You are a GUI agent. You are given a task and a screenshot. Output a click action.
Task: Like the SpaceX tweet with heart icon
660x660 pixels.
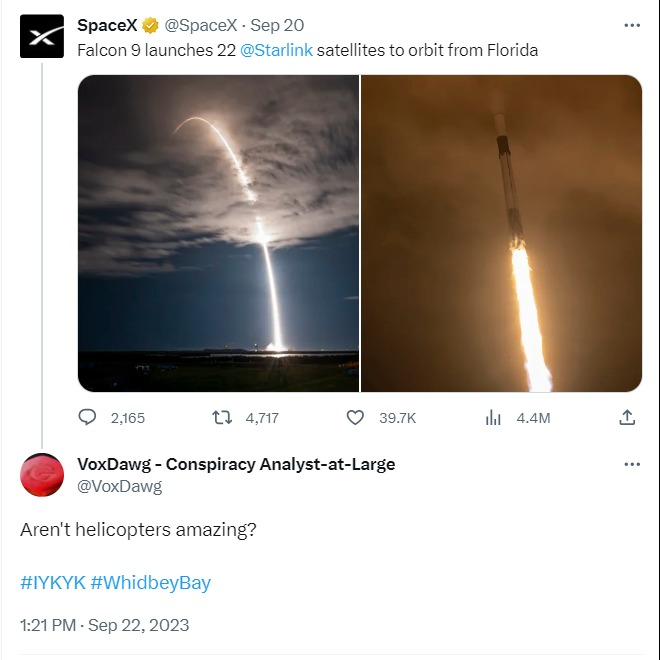point(355,418)
